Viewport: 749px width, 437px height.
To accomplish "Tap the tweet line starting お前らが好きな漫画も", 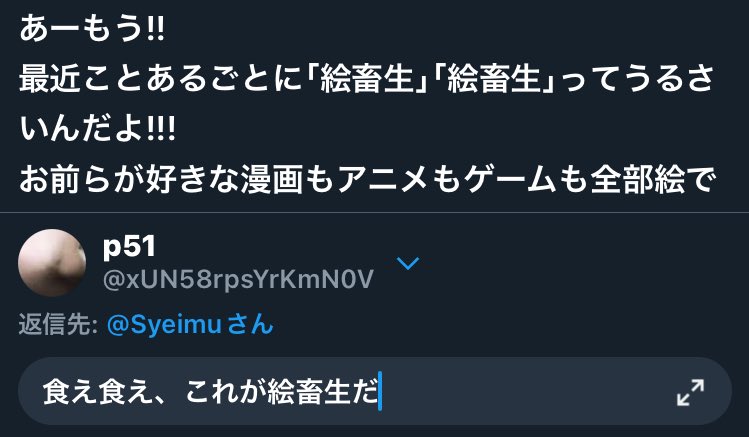I will (x=368, y=180).
